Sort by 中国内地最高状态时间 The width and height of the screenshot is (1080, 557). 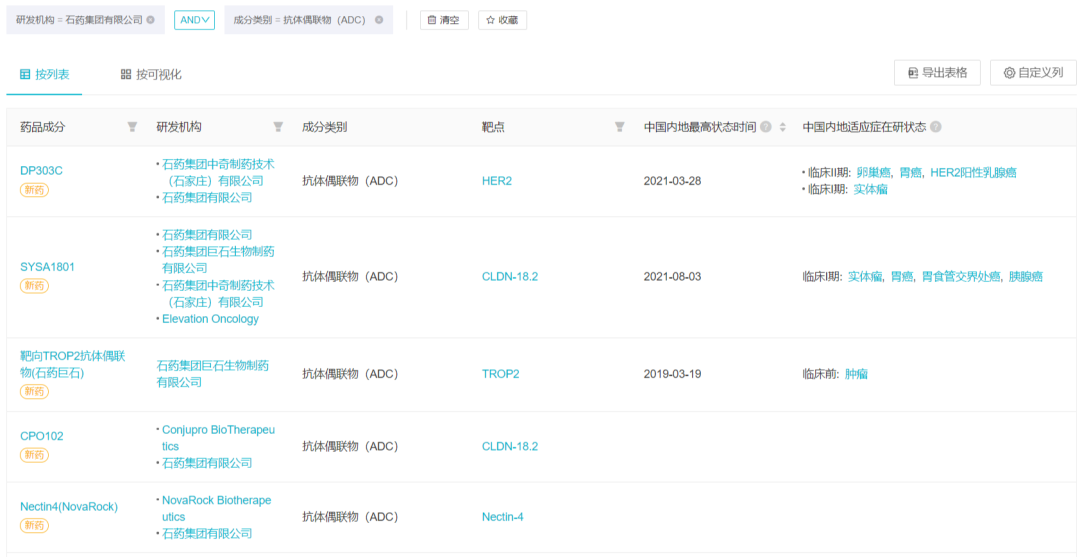click(x=782, y=127)
